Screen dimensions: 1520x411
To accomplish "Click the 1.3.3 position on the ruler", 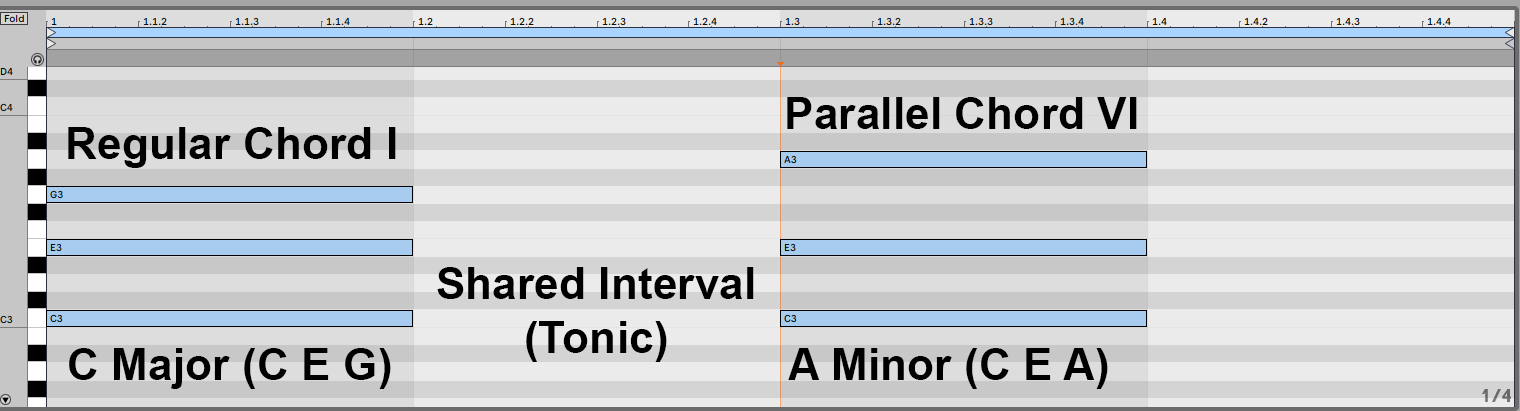I will pyautogui.click(x=979, y=20).
